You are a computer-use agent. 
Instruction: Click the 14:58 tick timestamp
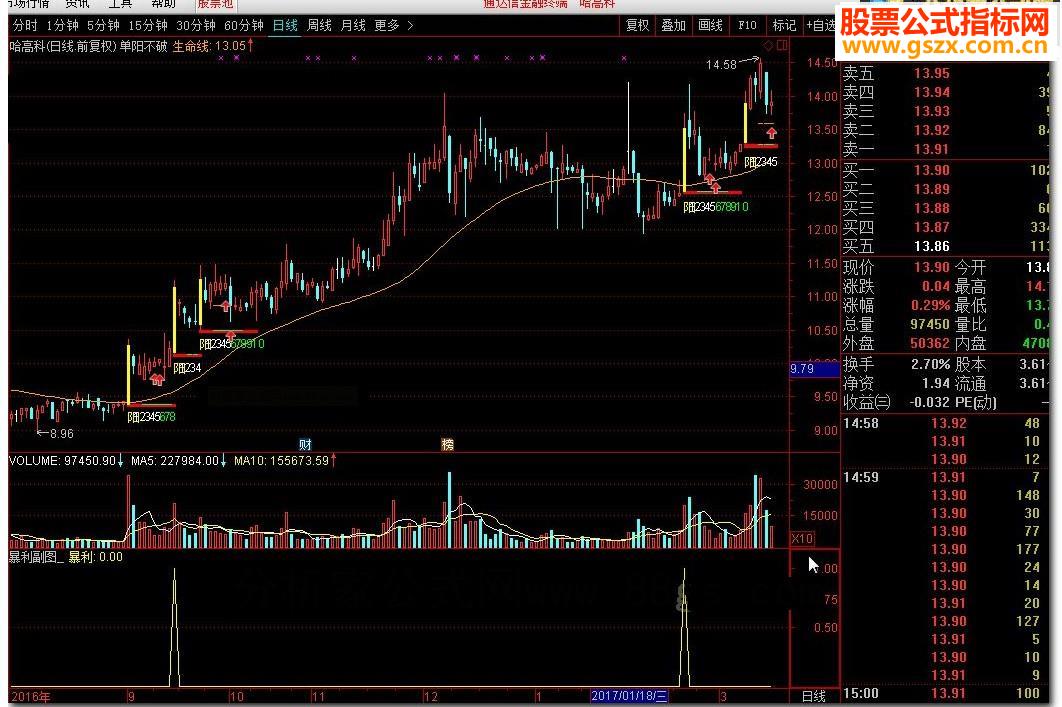(x=860, y=424)
